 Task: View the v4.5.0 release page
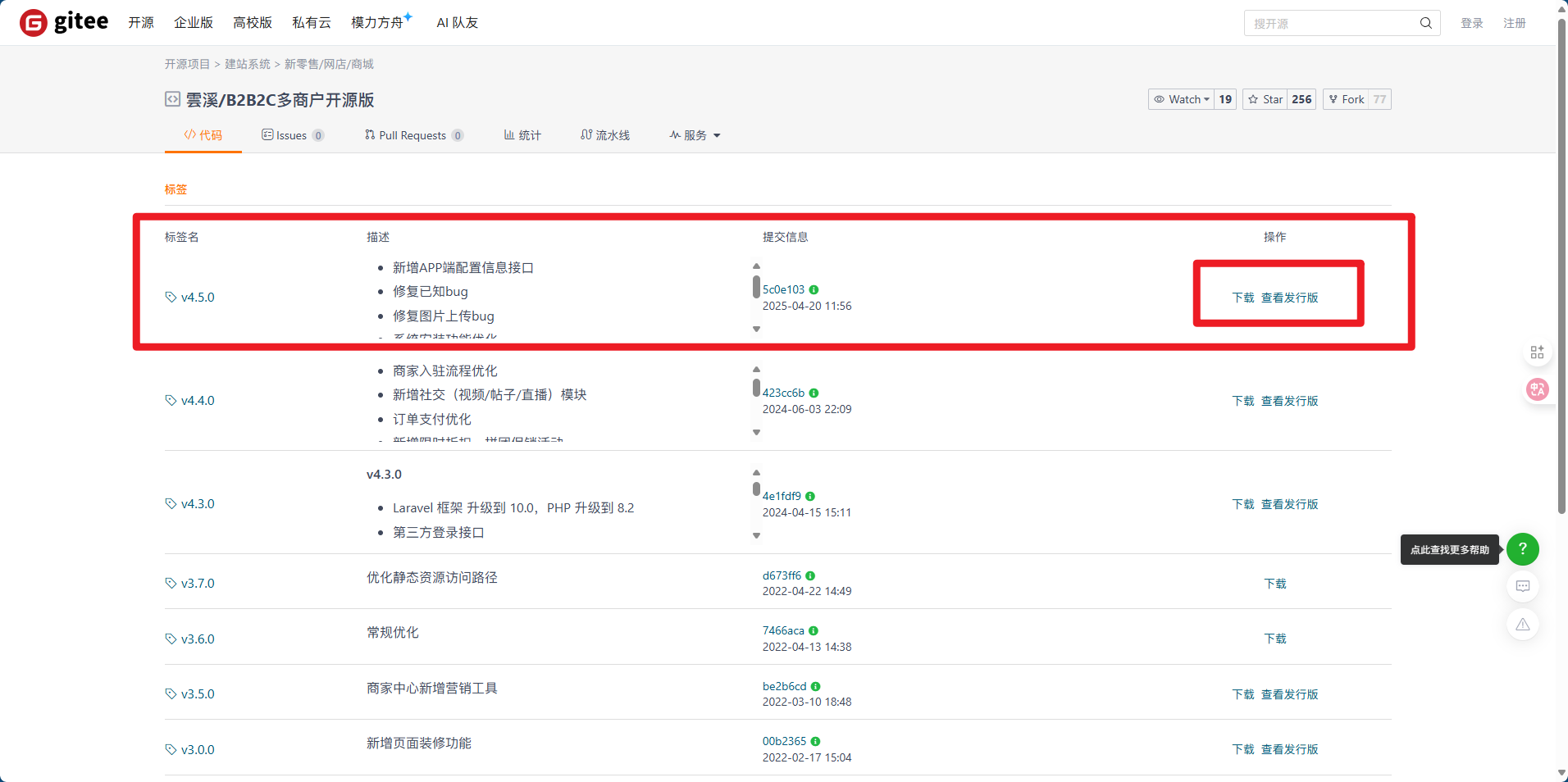(1290, 298)
